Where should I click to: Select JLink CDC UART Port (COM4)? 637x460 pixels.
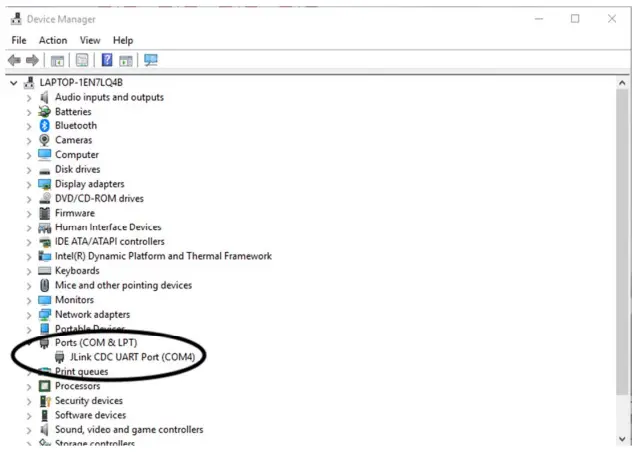pos(132,357)
